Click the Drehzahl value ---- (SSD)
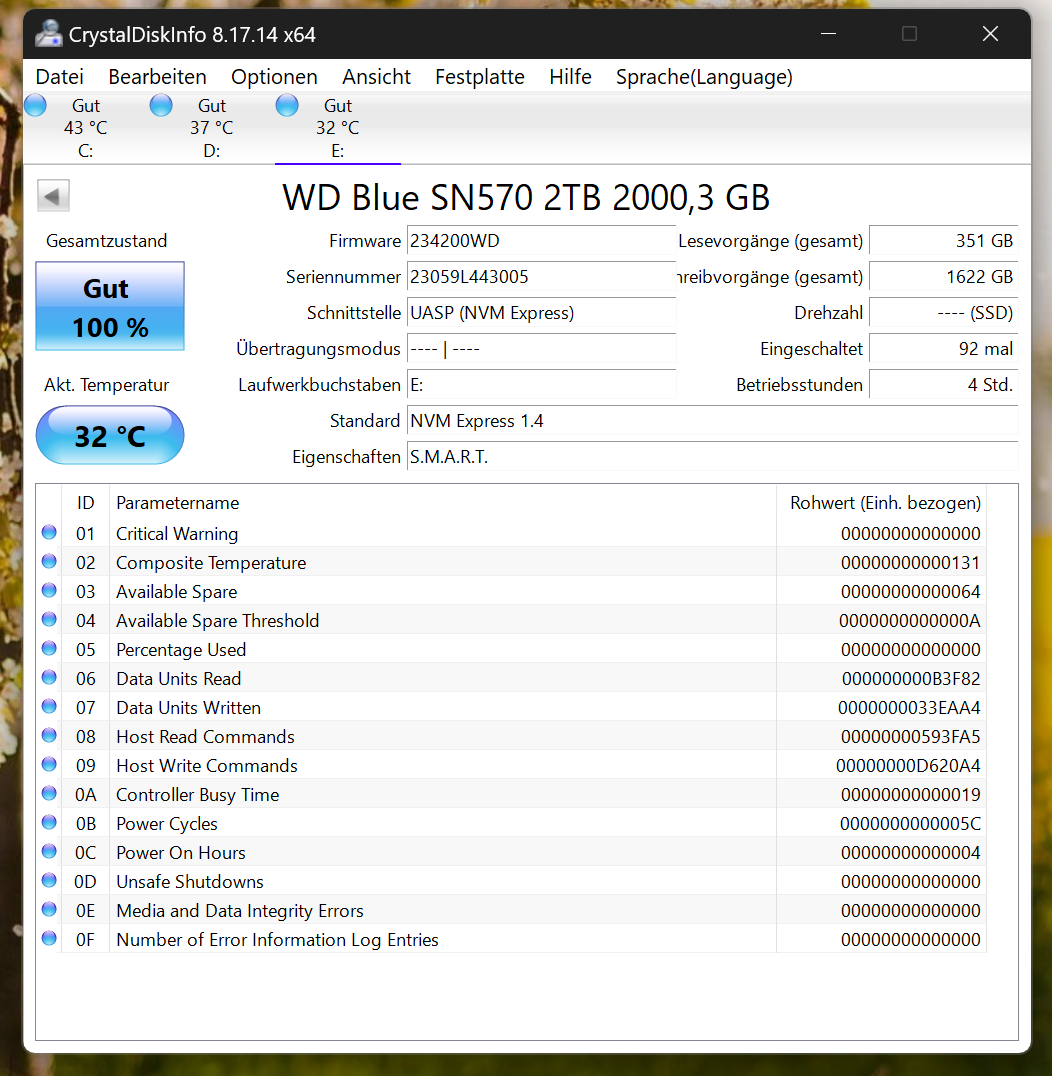 click(x=944, y=313)
